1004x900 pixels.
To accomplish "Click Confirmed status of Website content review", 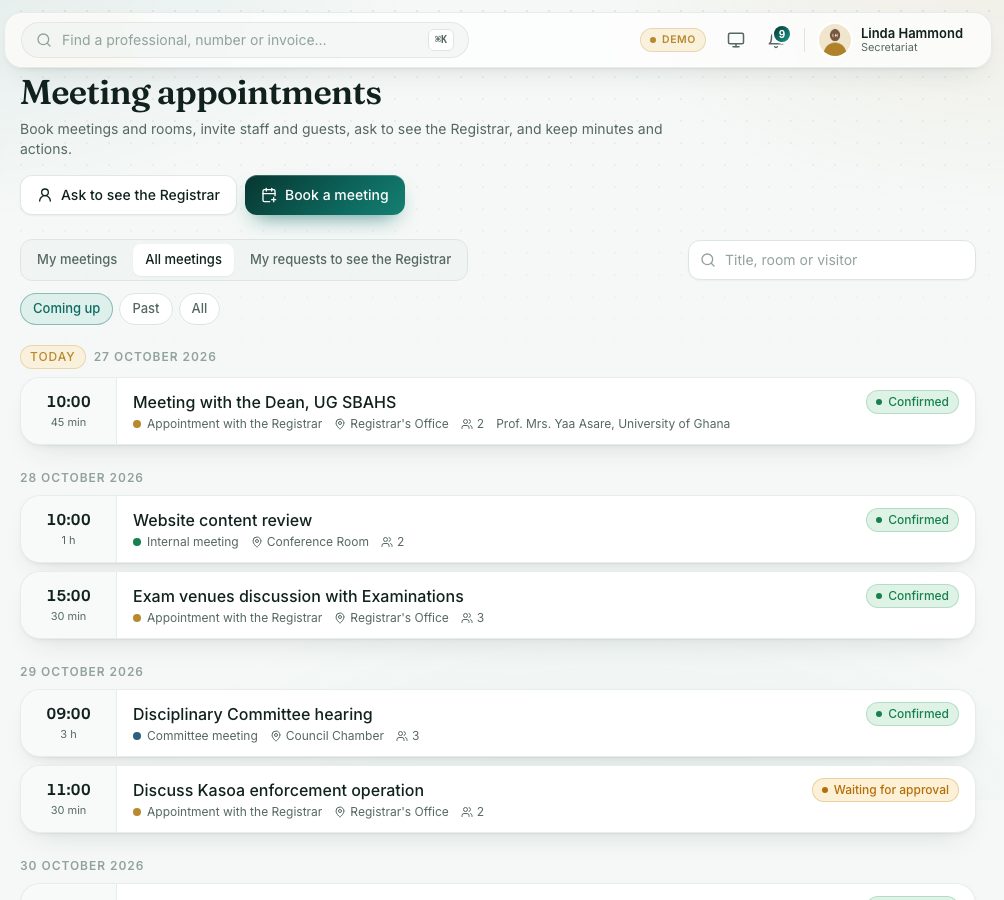I will tap(912, 520).
